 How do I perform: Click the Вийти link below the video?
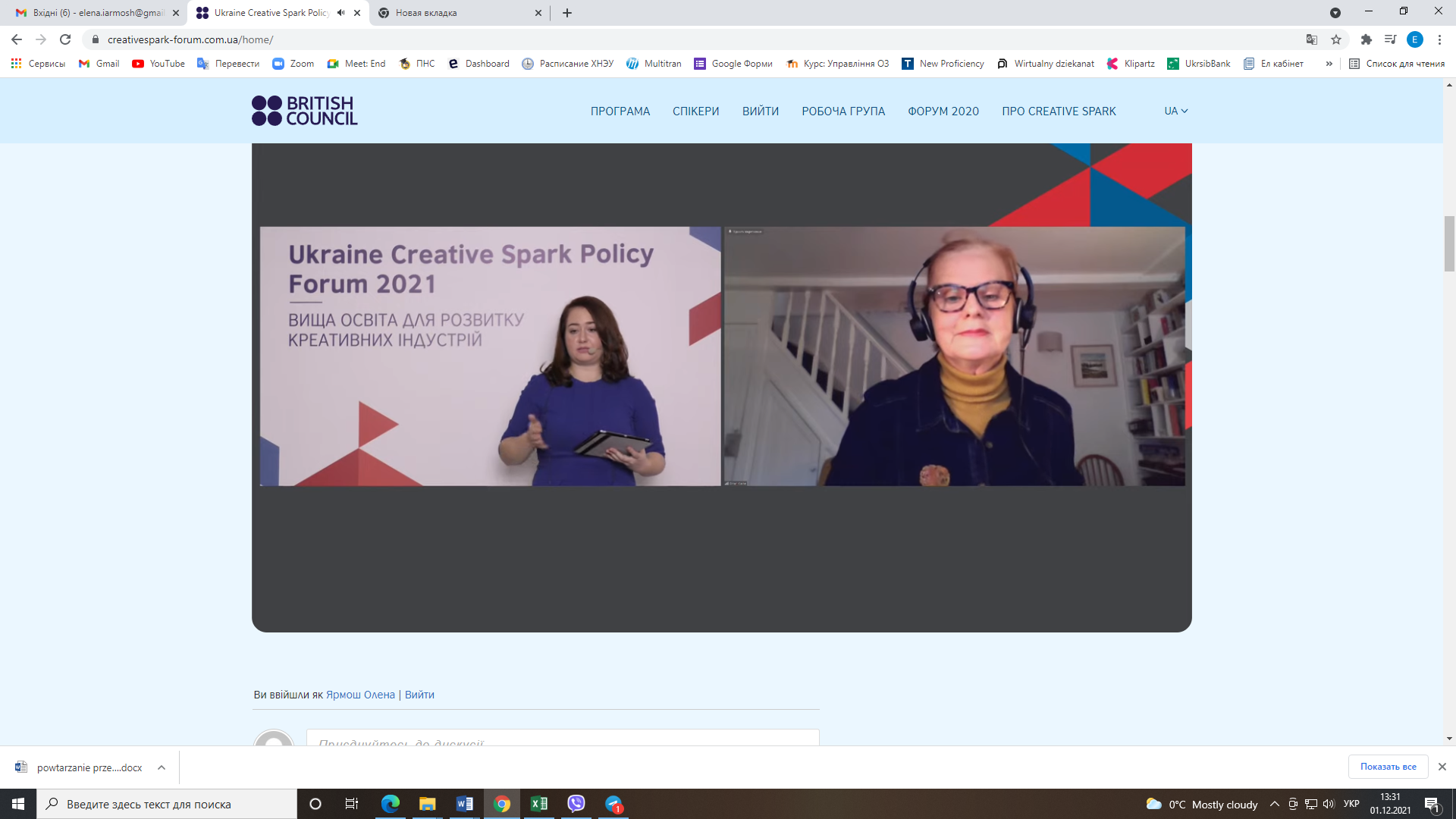419,695
